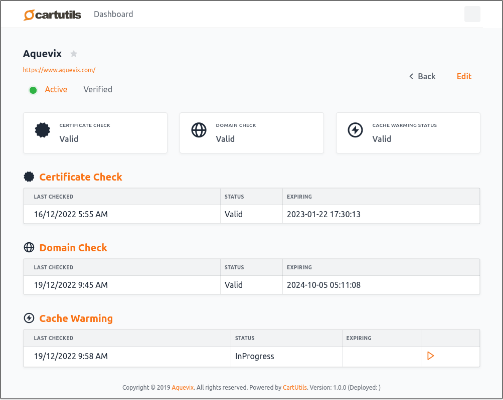The width and height of the screenshot is (503, 400).
Task: Click the Active status label
Action: pos(56,89)
